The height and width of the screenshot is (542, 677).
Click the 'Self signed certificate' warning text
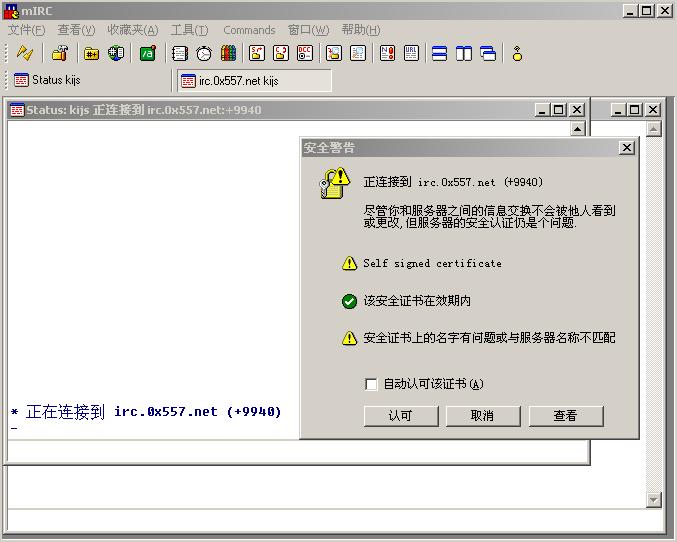[432, 263]
